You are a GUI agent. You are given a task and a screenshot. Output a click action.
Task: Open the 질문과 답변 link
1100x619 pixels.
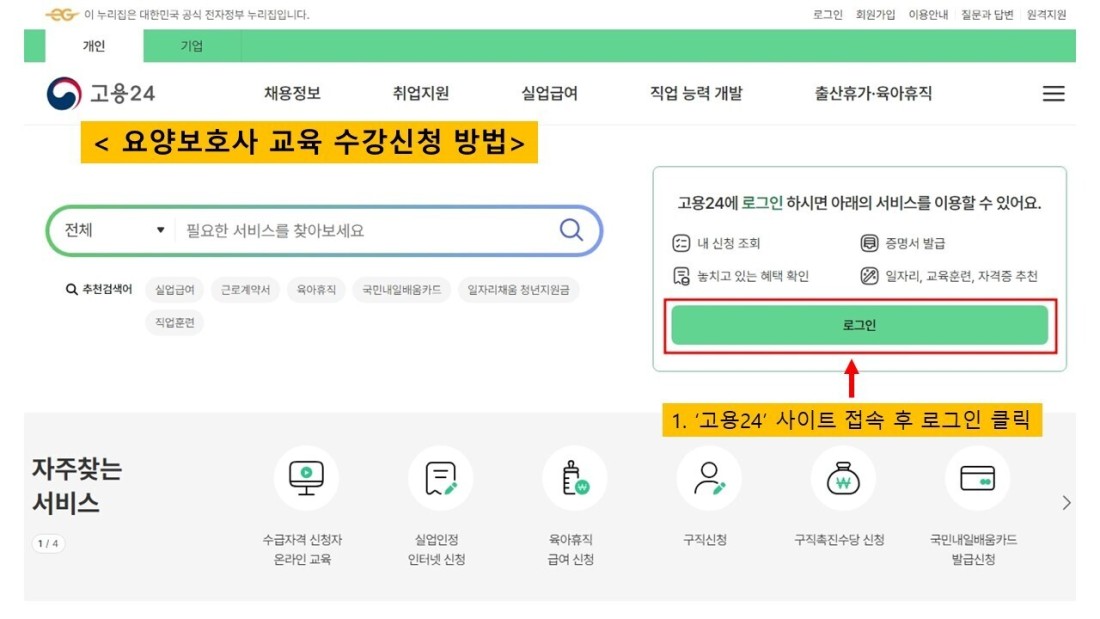[x=987, y=15]
